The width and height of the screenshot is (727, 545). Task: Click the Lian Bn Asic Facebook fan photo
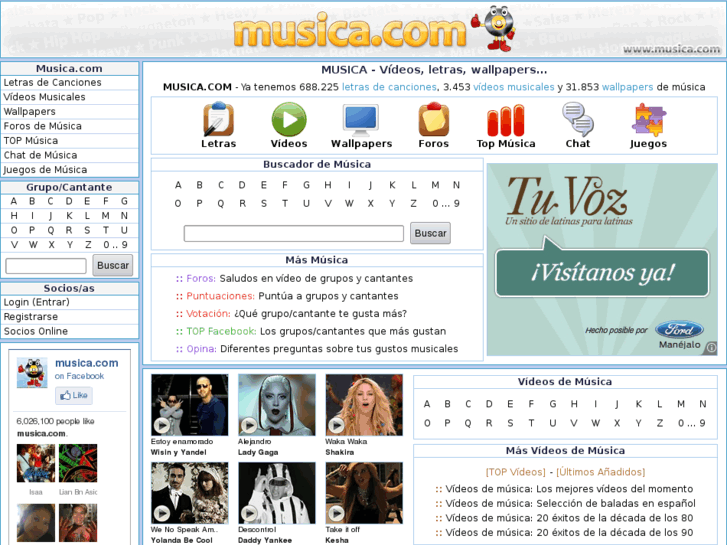point(78,463)
